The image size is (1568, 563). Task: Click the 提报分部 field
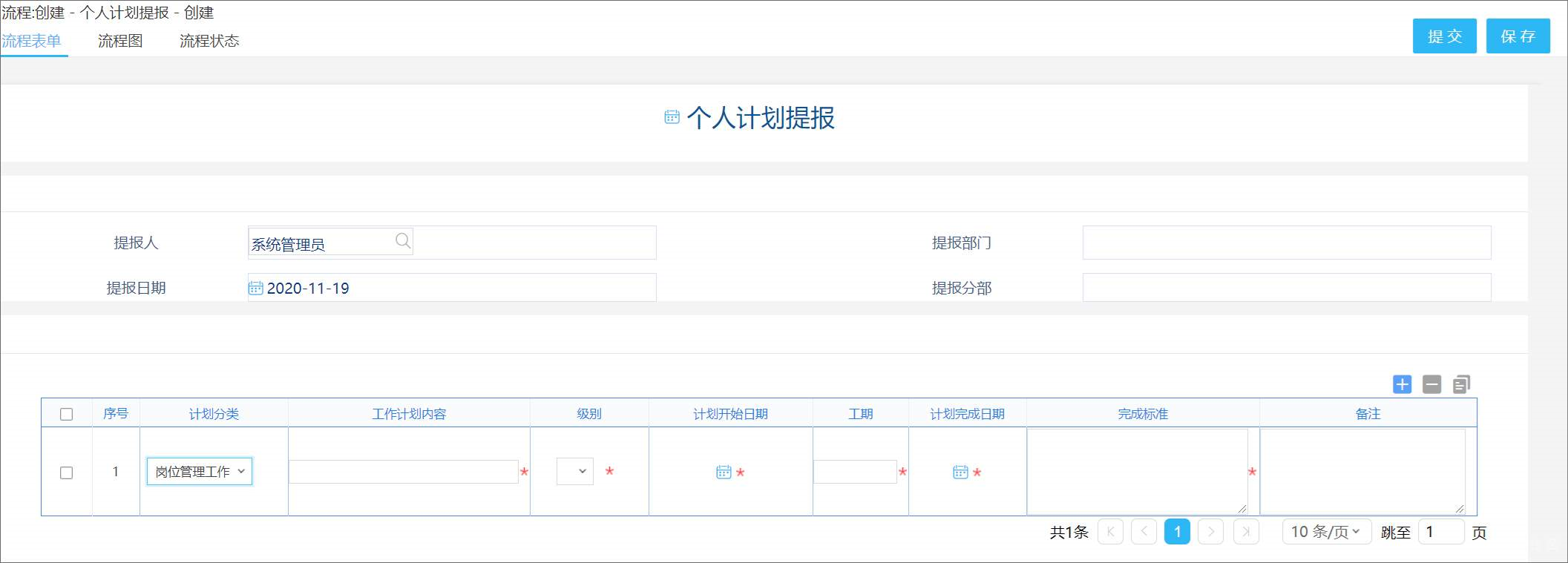point(1287,288)
